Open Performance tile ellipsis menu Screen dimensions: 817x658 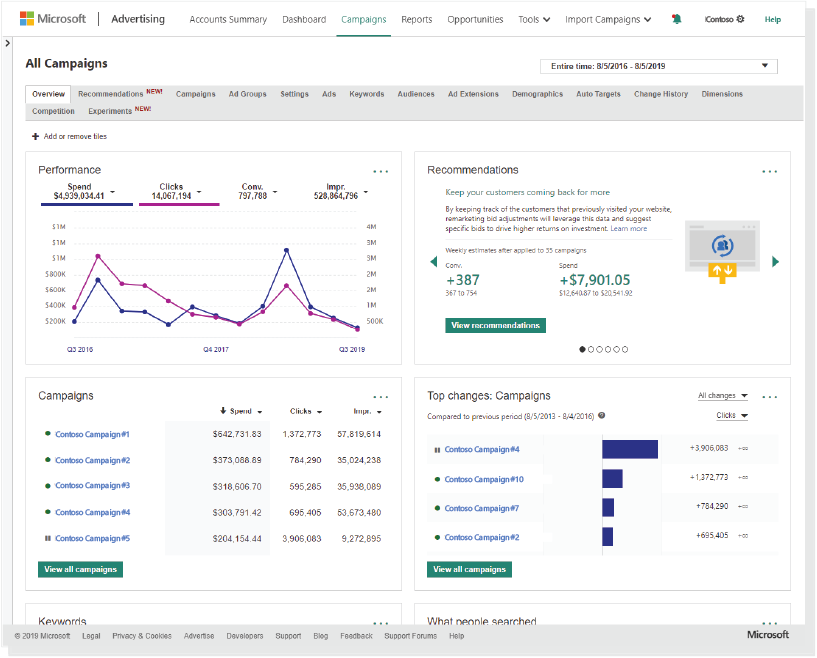click(x=380, y=171)
